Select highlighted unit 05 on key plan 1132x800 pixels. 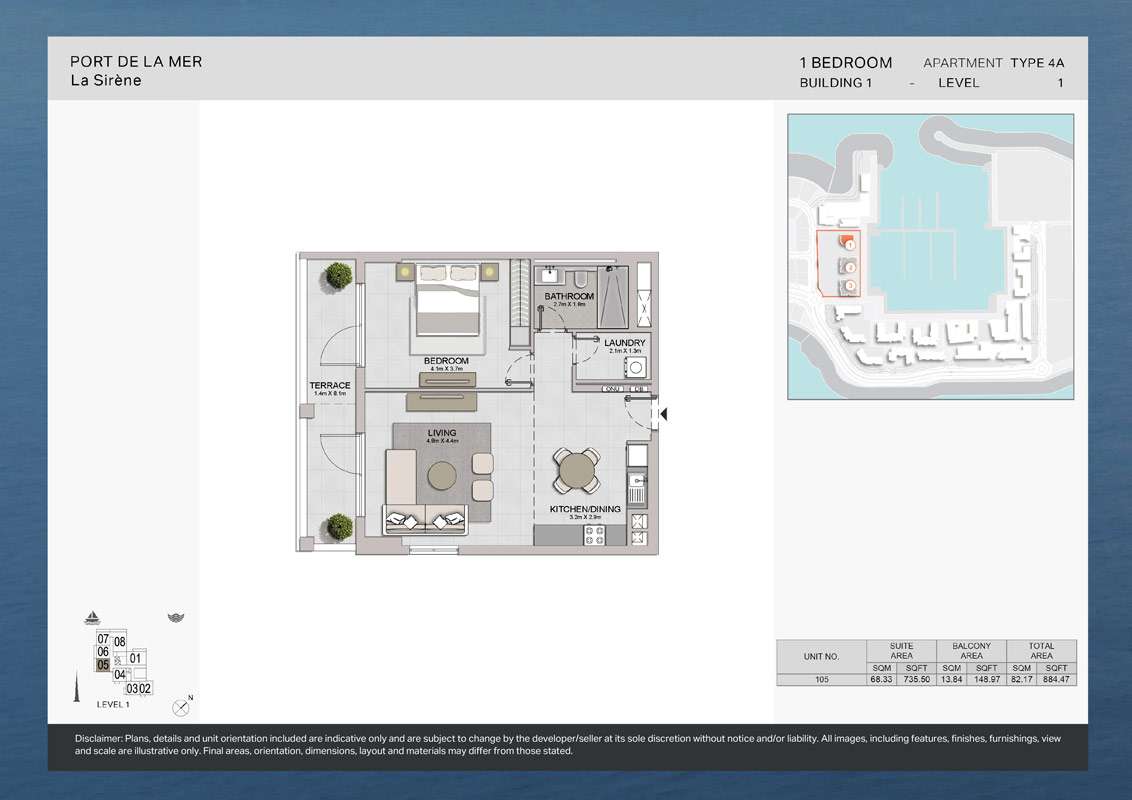[x=102, y=664]
